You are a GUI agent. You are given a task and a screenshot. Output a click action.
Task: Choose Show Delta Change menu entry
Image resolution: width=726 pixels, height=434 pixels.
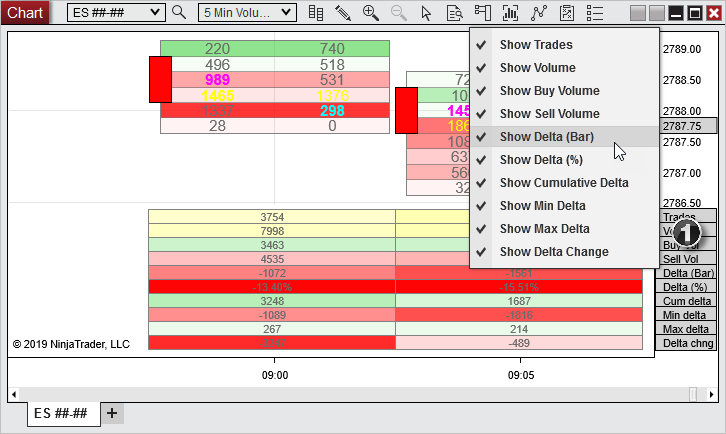point(554,252)
